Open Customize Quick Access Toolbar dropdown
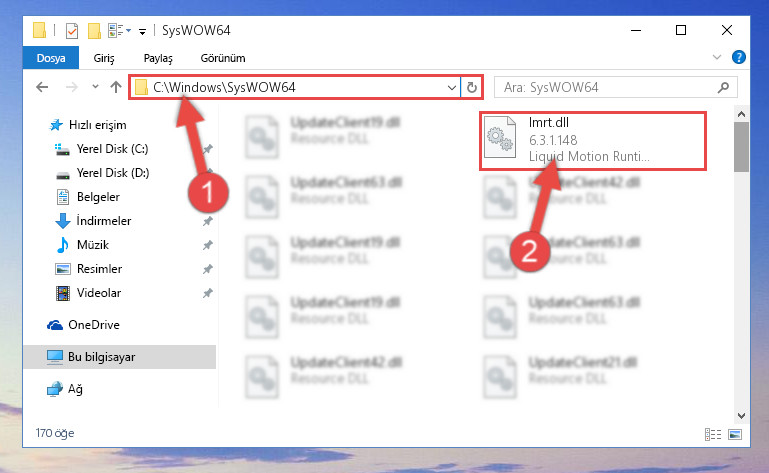The image size is (769, 473). click(x=142, y=31)
